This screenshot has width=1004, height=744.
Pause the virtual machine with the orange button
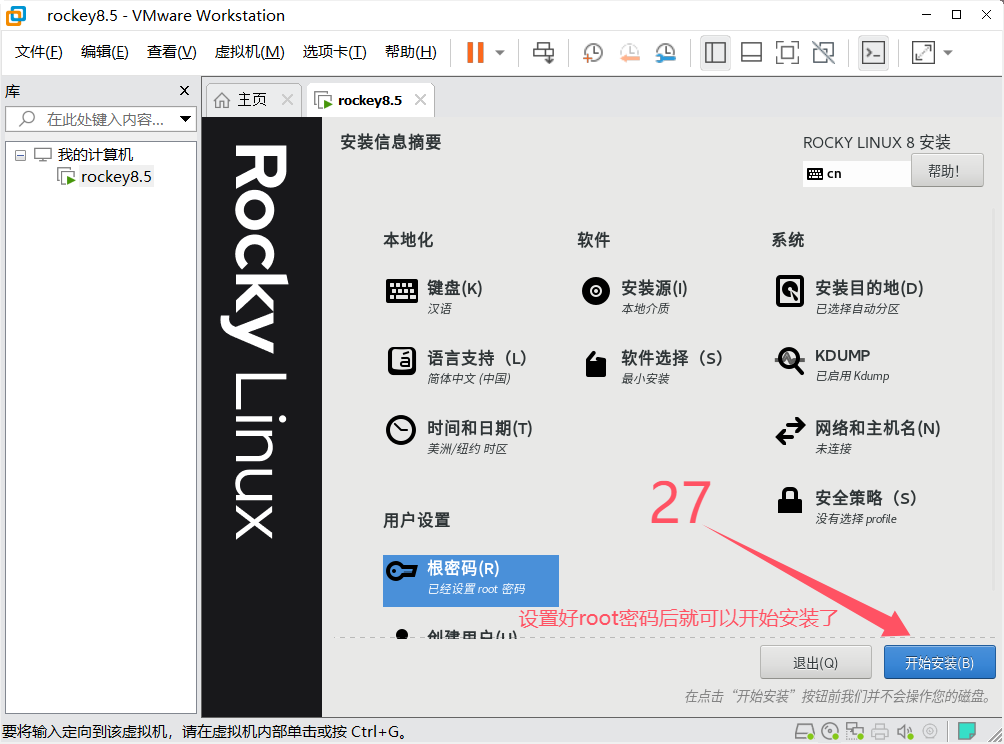475,53
